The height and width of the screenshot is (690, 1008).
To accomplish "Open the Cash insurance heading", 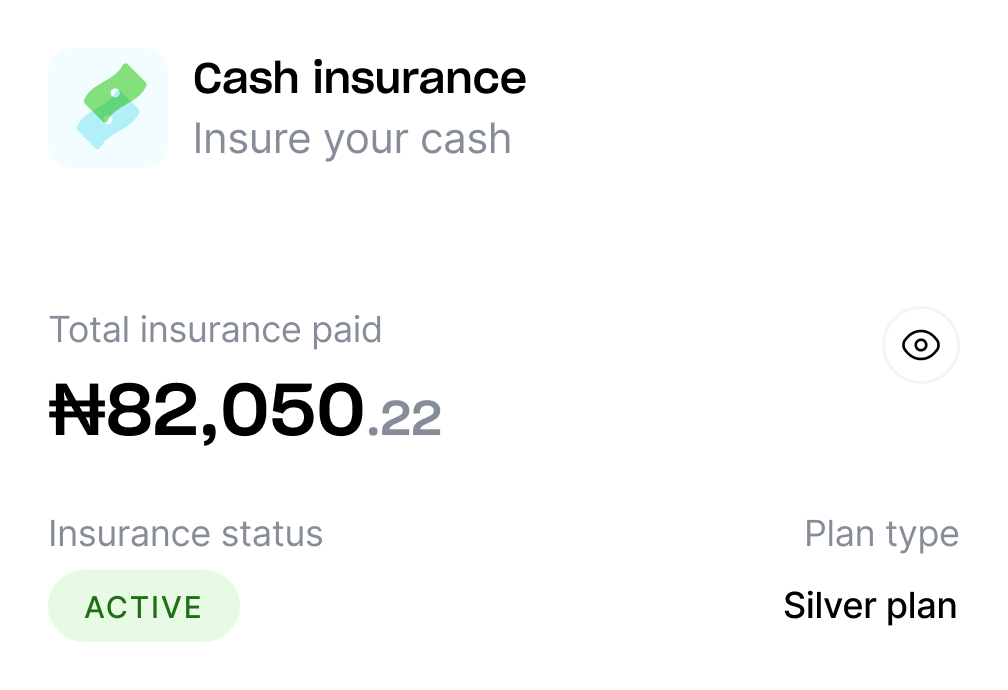I will [x=359, y=78].
